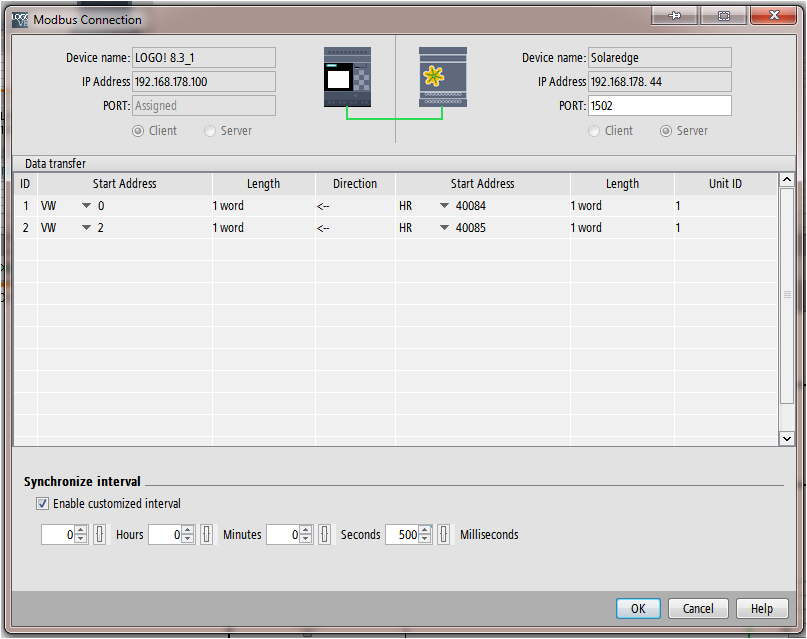Image resolution: width=807 pixels, height=639 pixels.
Task: Click the data table scroll down arrow
Action: click(x=786, y=439)
